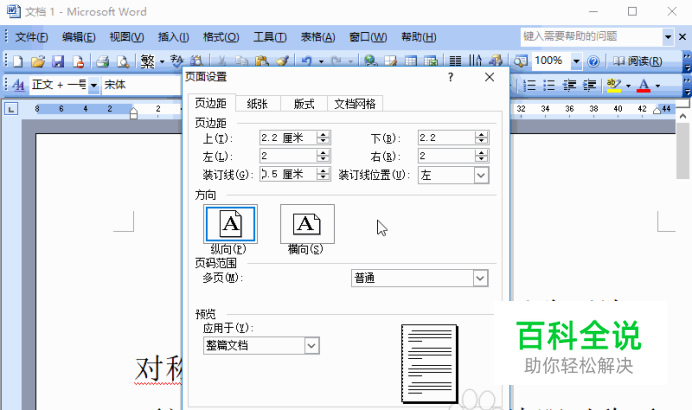Open the Styles and Formatting icon
Screen dimensions: 692x410
pos(19,85)
